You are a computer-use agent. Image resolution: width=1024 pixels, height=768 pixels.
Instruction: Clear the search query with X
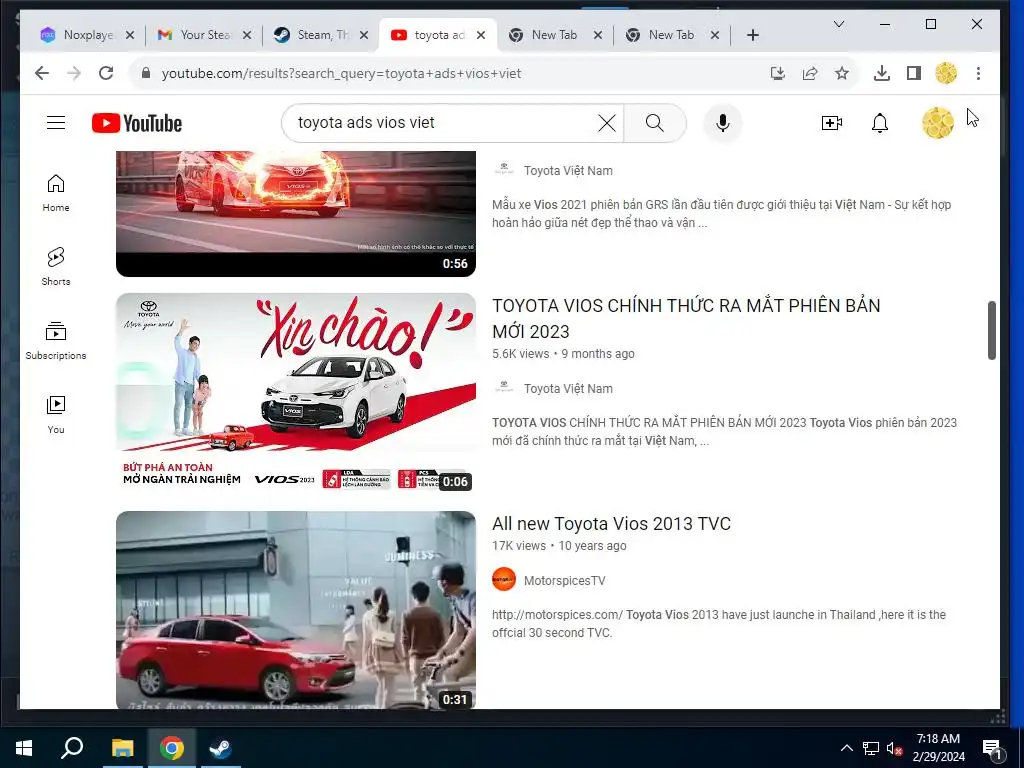607,123
